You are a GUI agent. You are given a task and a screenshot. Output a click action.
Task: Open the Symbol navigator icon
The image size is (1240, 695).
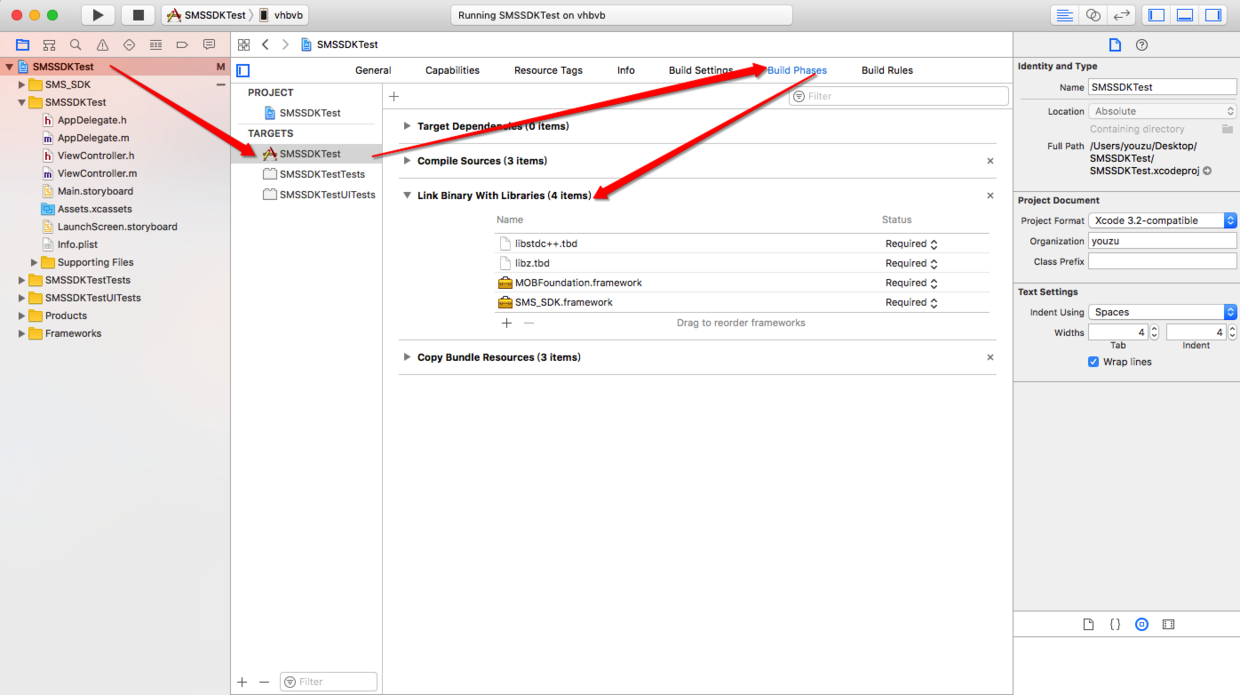pyautogui.click(x=48, y=44)
